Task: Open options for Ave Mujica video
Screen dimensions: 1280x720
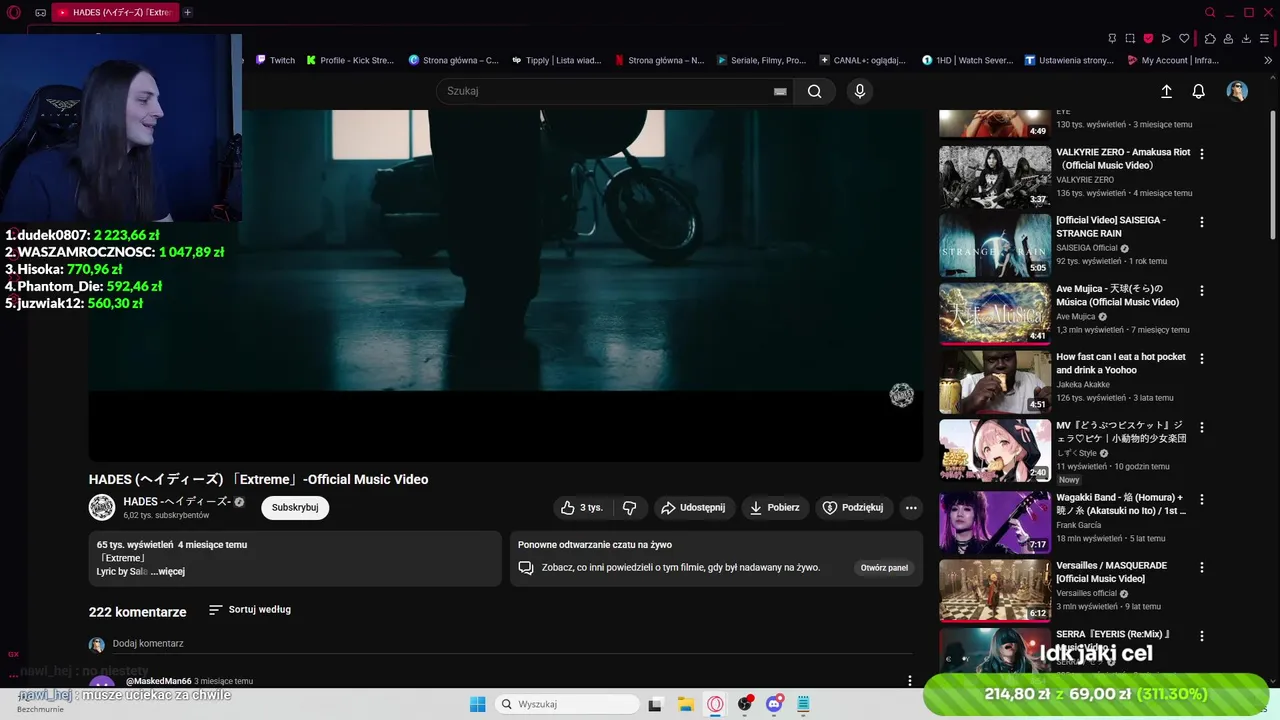Action: click(x=1202, y=291)
